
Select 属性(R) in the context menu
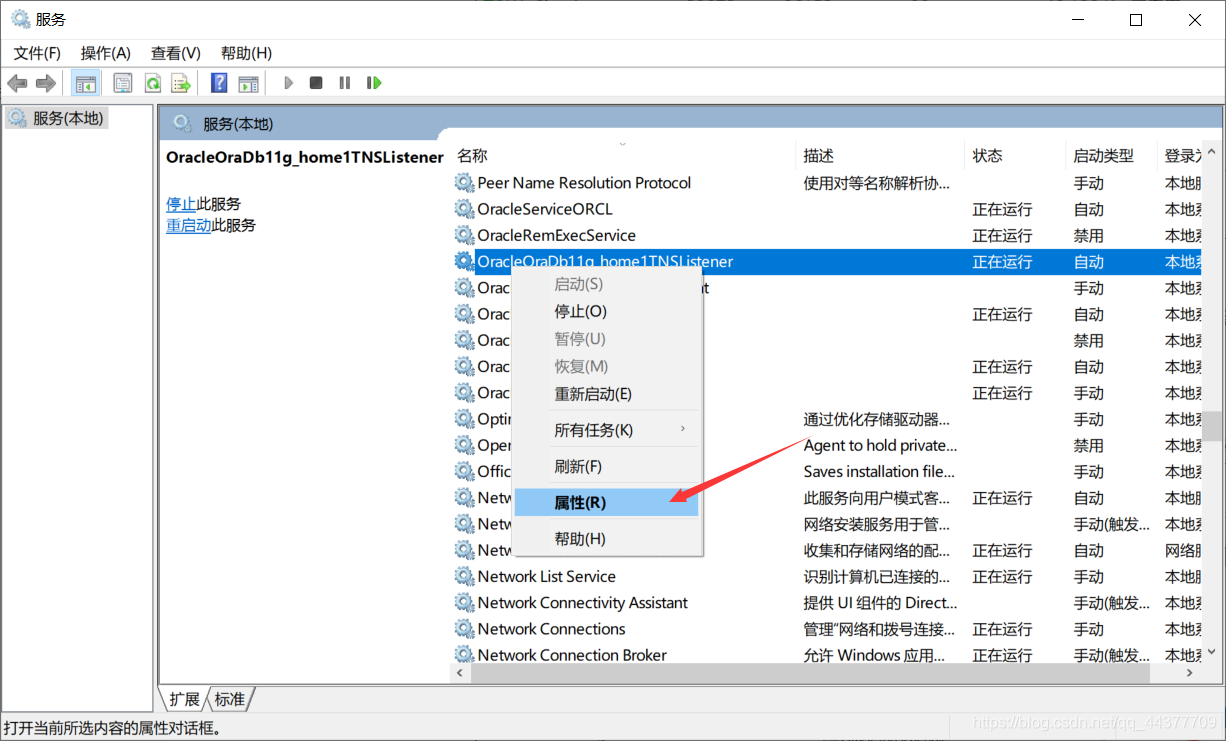(x=607, y=502)
